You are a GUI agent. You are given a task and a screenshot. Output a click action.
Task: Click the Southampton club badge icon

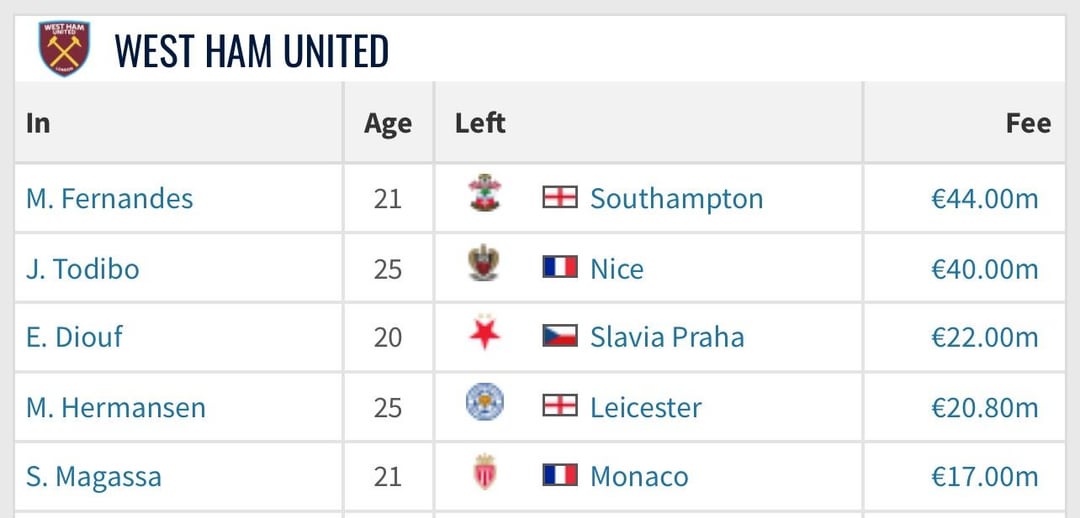pyautogui.click(x=484, y=195)
